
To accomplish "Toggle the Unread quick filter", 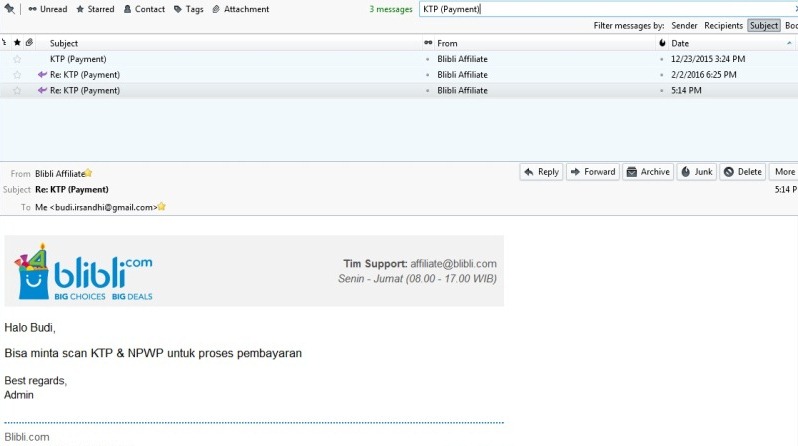I will [48, 9].
